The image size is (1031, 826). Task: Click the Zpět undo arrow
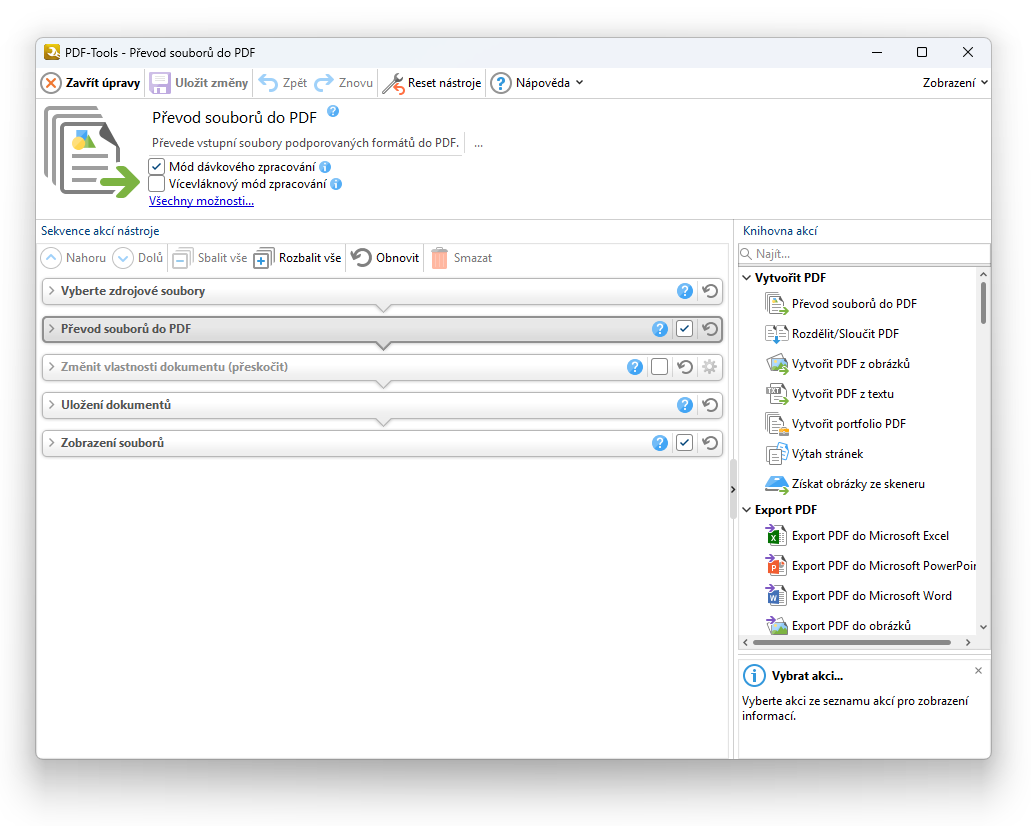(x=268, y=84)
